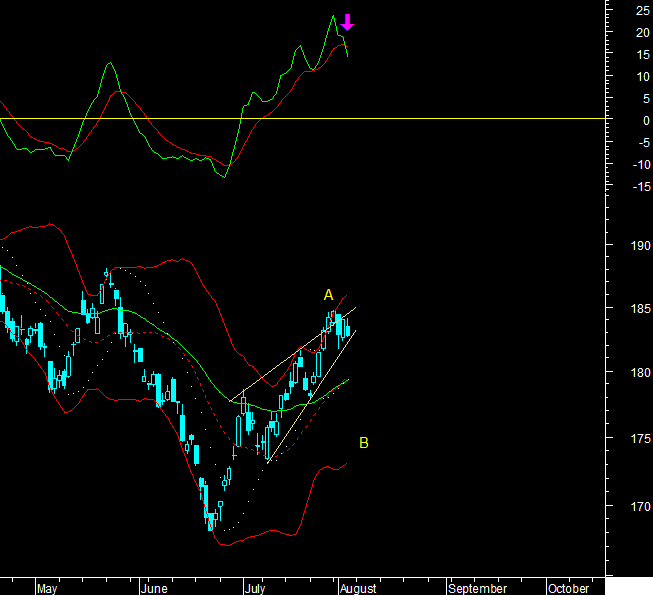Select the yellow label B on chart

[x=364, y=443]
